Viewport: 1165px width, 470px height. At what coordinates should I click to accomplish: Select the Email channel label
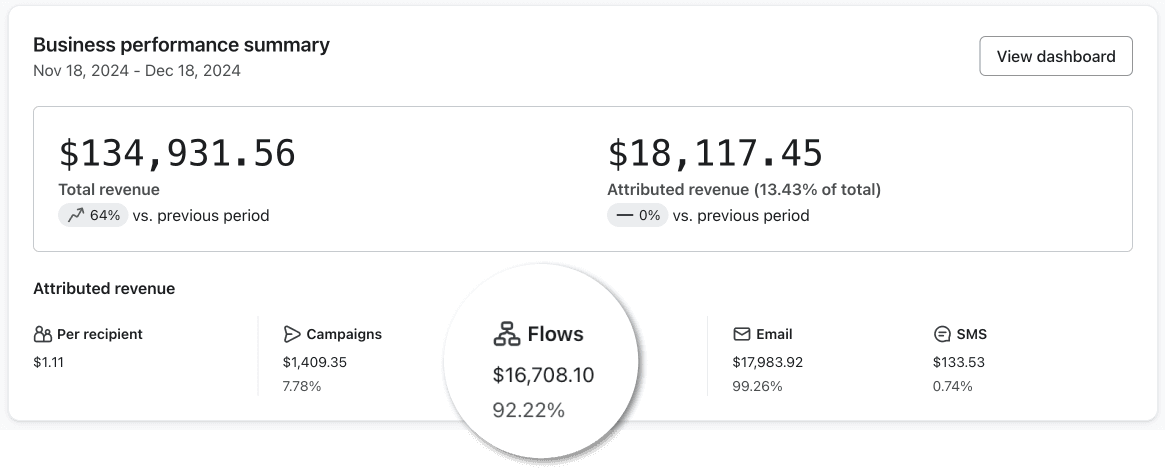[x=774, y=334]
